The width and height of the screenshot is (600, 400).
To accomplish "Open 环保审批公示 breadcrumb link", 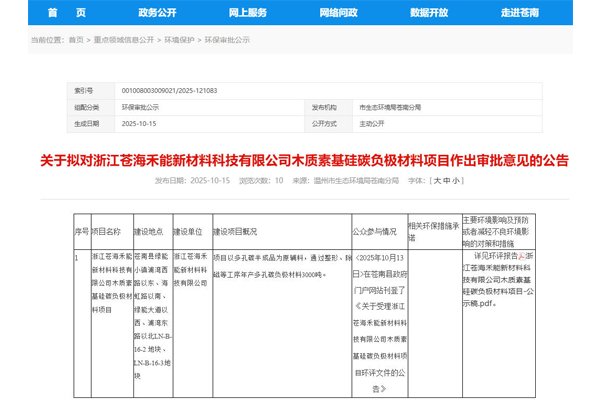I will 225,41.
